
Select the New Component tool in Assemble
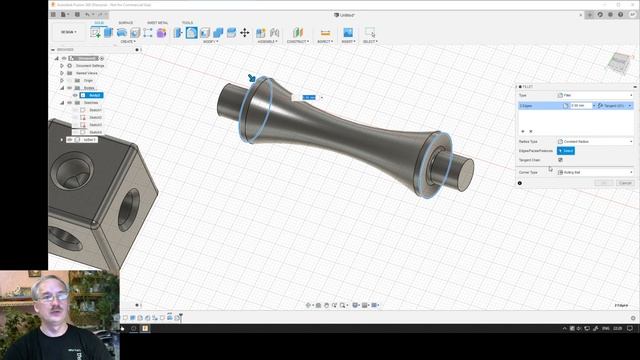coord(261,33)
